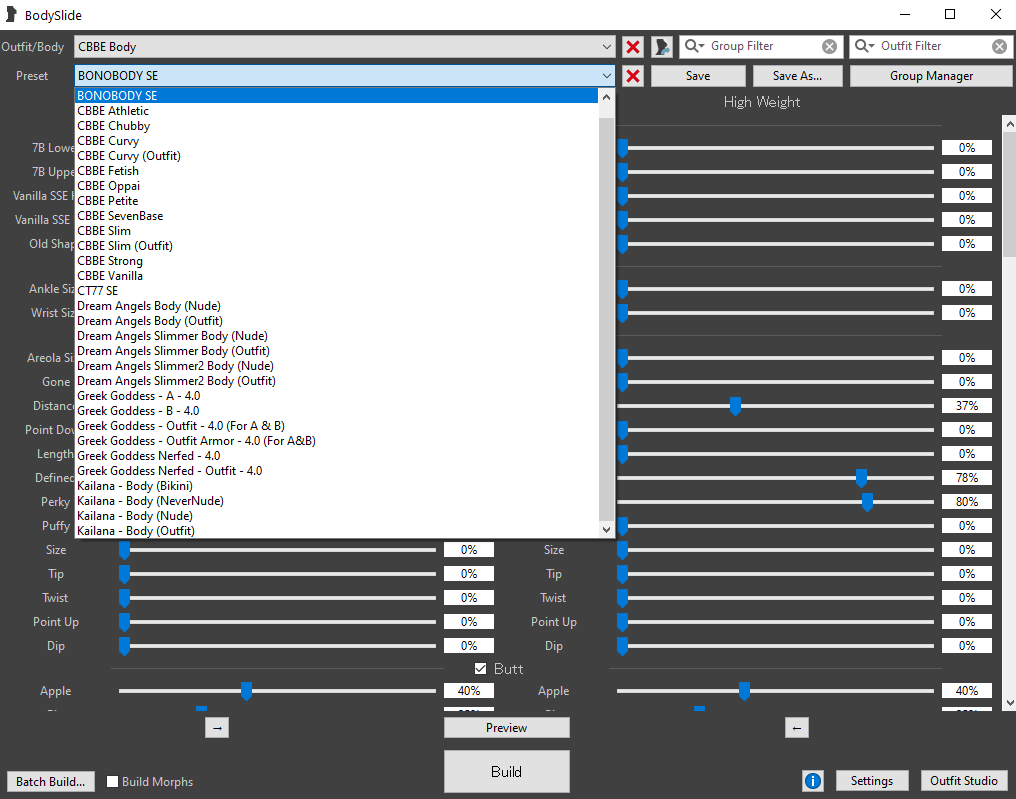
Task: Open the Outfit/Body dropdown showing CBBE Body
Action: [344, 47]
